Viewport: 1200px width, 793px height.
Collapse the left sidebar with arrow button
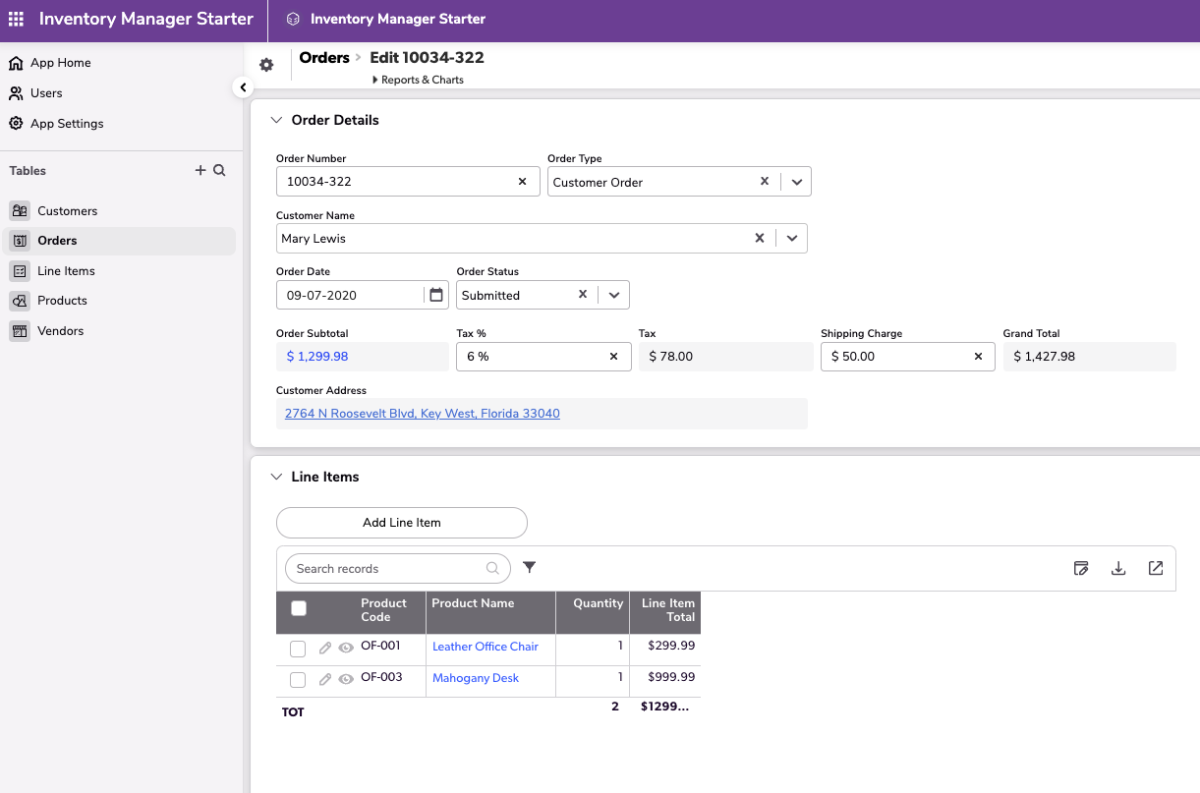[243, 88]
